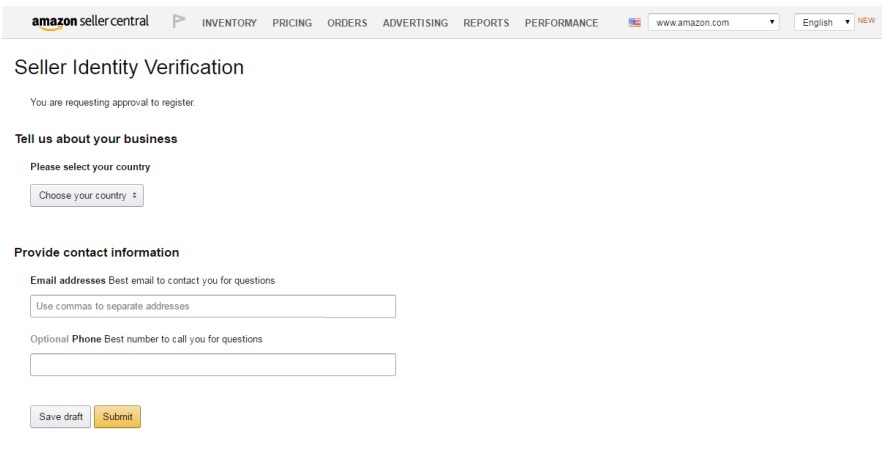
Task: Click the marketplace dropdown arrow
Action: tap(772, 23)
